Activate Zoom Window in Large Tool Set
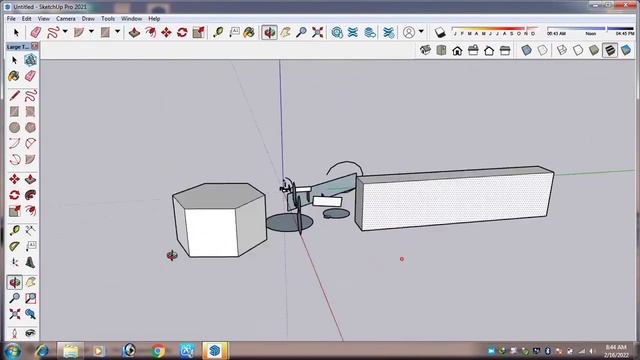640x360 pixels. [x=30, y=298]
